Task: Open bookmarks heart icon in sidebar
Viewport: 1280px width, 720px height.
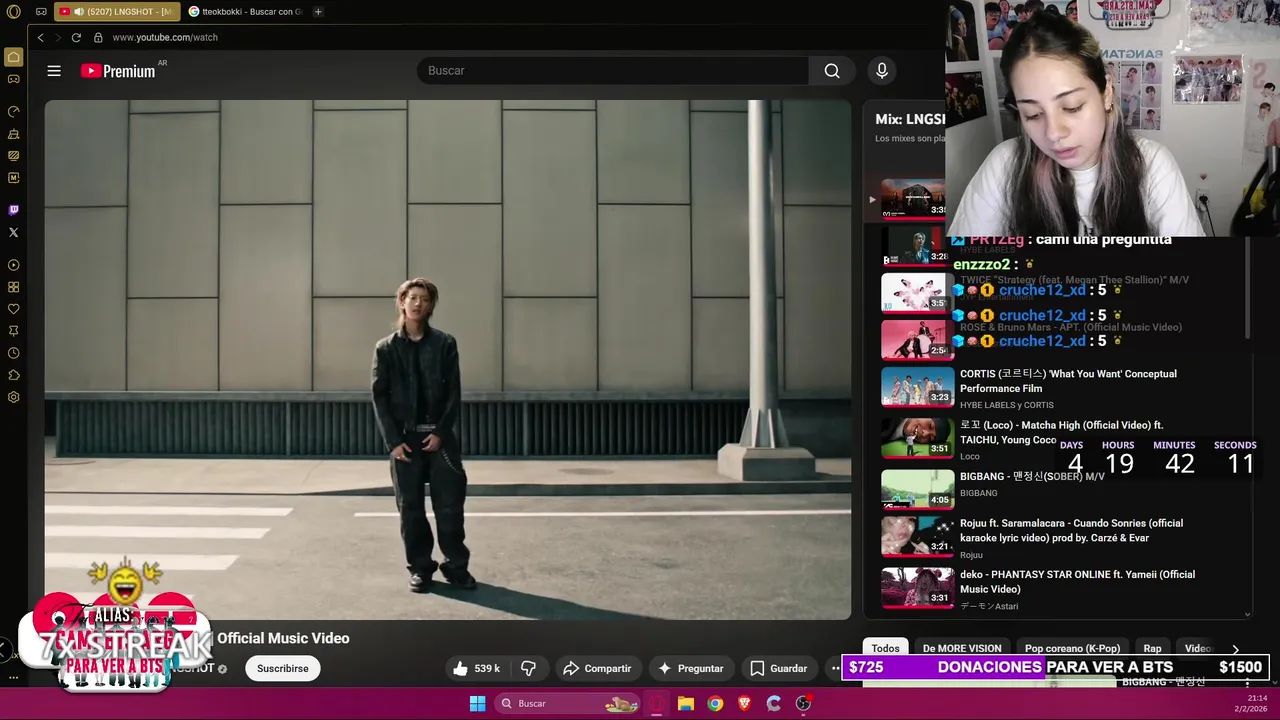Action: point(13,309)
